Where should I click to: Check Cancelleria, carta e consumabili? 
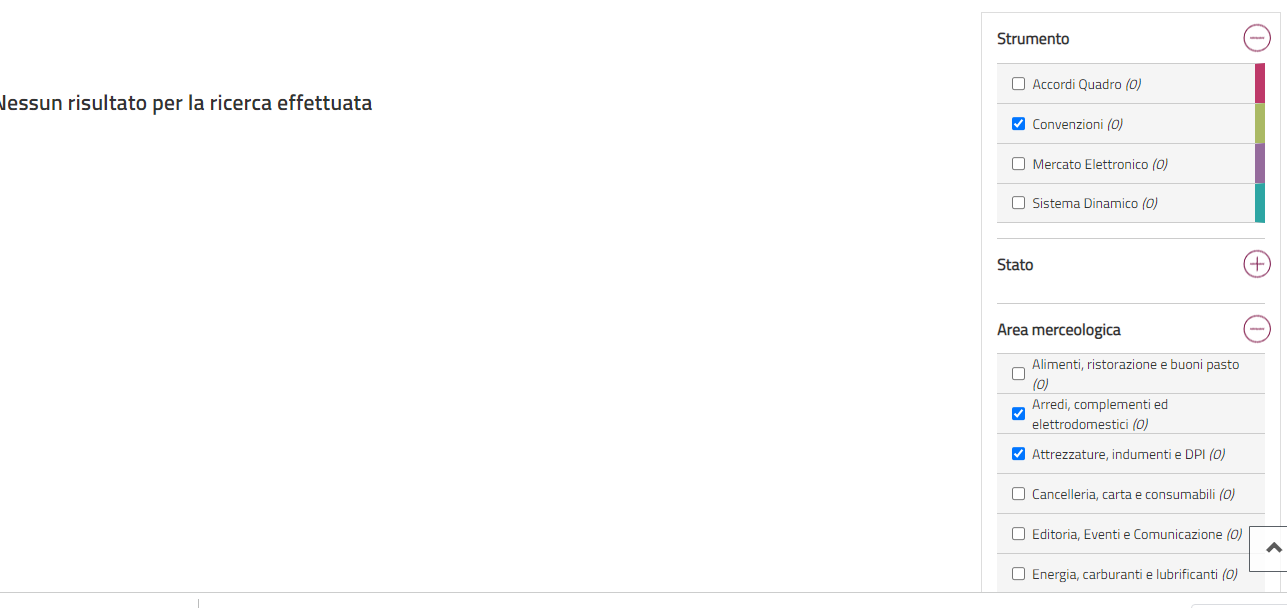pyautogui.click(x=1019, y=494)
